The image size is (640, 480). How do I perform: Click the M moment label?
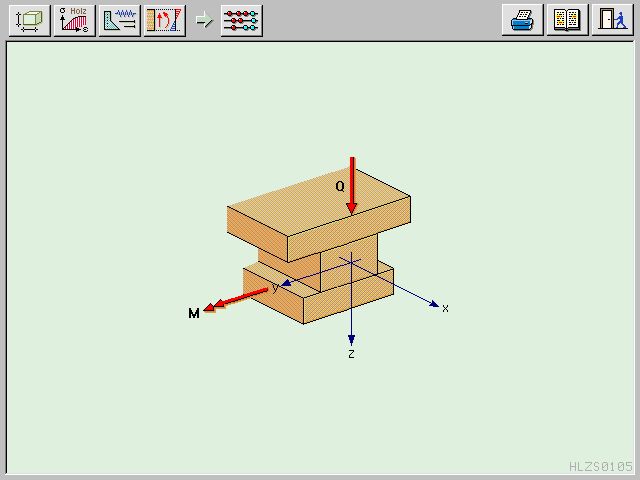(194, 314)
